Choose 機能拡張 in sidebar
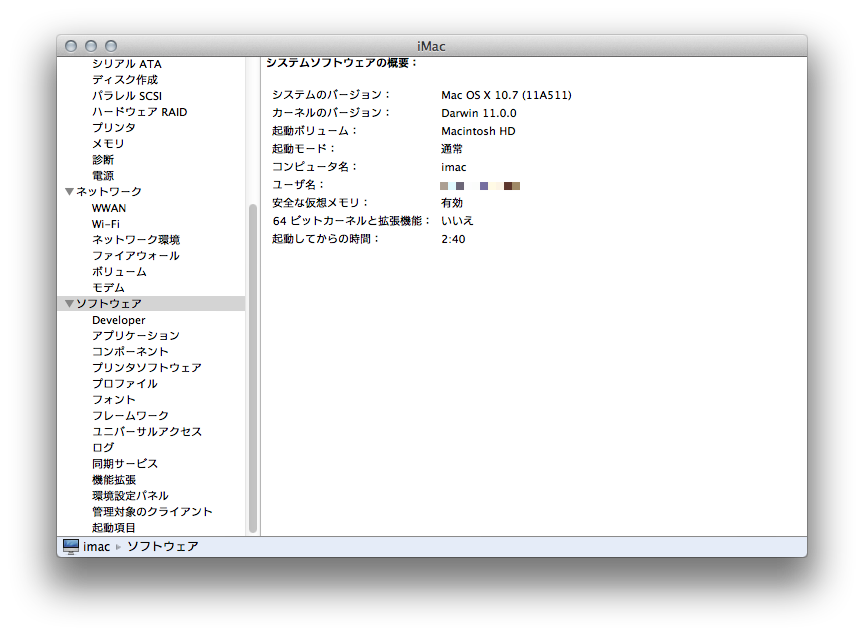 coord(114,479)
